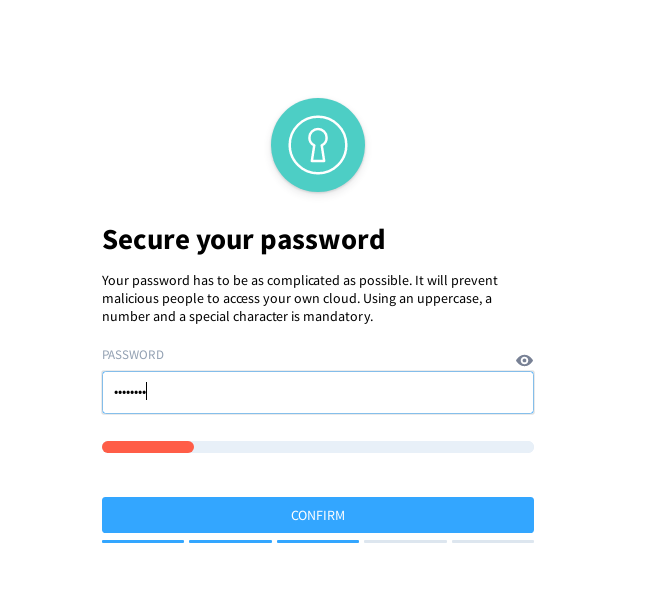Show the password with the eye icon

(524, 360)
